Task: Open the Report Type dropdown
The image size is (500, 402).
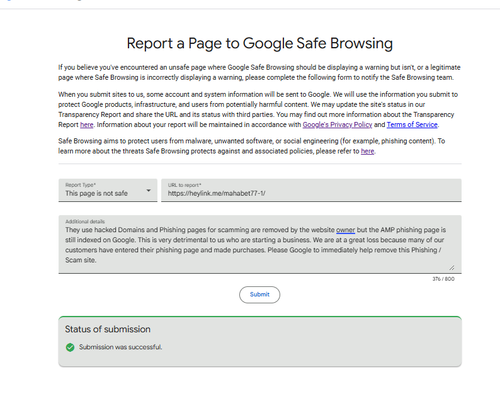Action: coord(108,190)
